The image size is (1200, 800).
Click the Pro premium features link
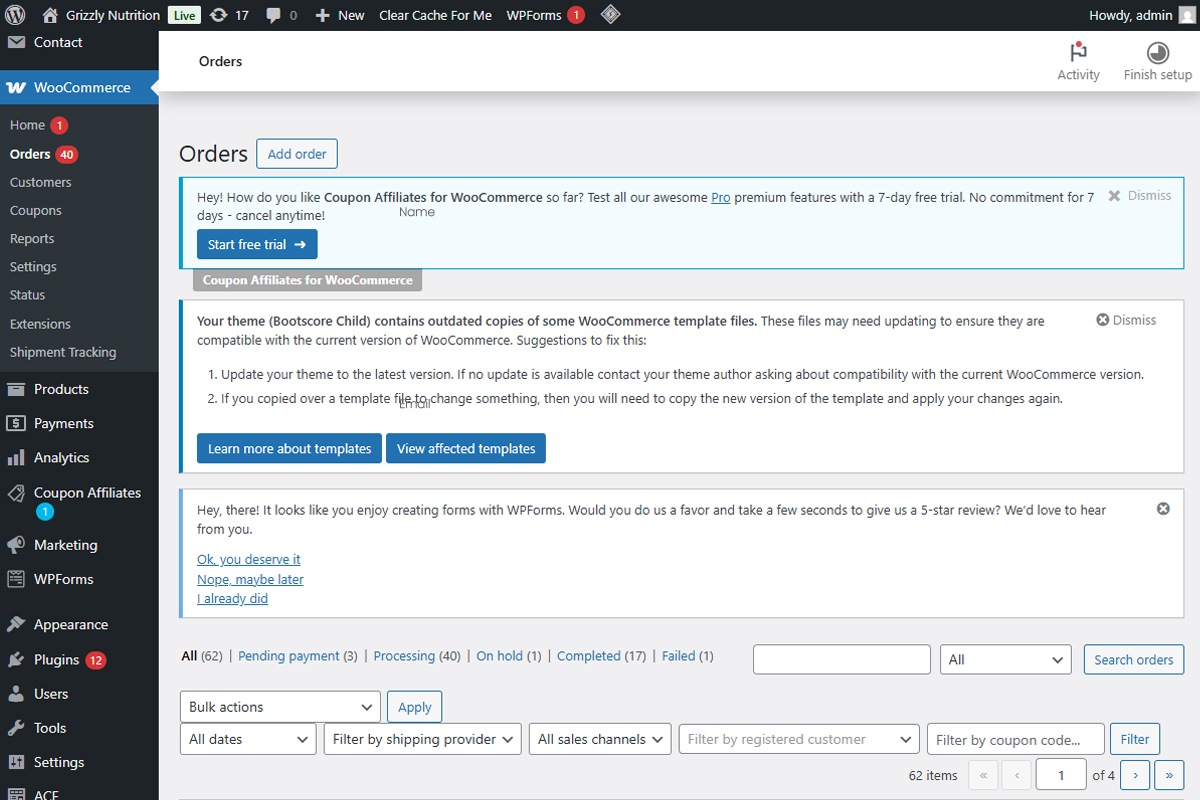721,198
